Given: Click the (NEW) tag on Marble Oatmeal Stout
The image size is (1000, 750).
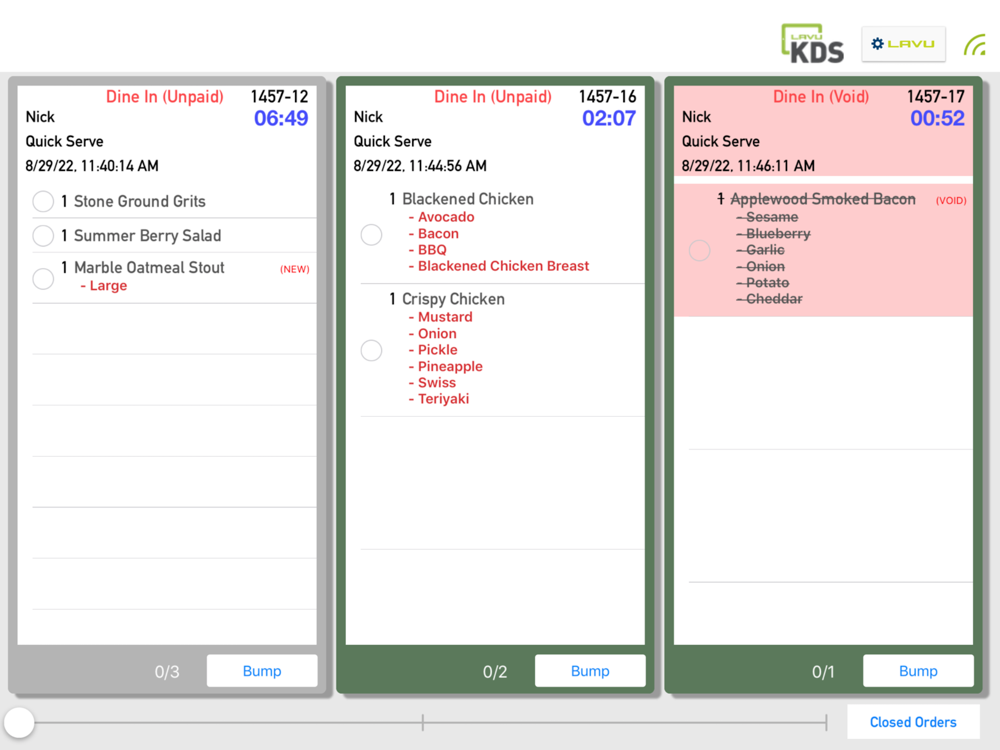Looking at the screenshot, I should click(x=295, y=269).
